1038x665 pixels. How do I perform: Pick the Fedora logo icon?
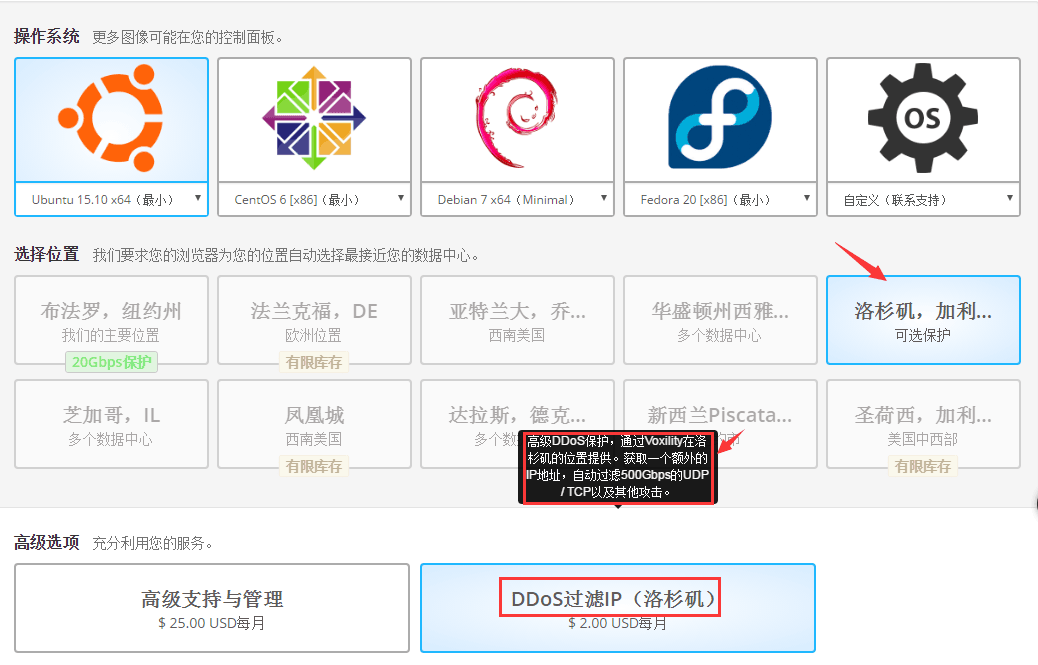720,118
